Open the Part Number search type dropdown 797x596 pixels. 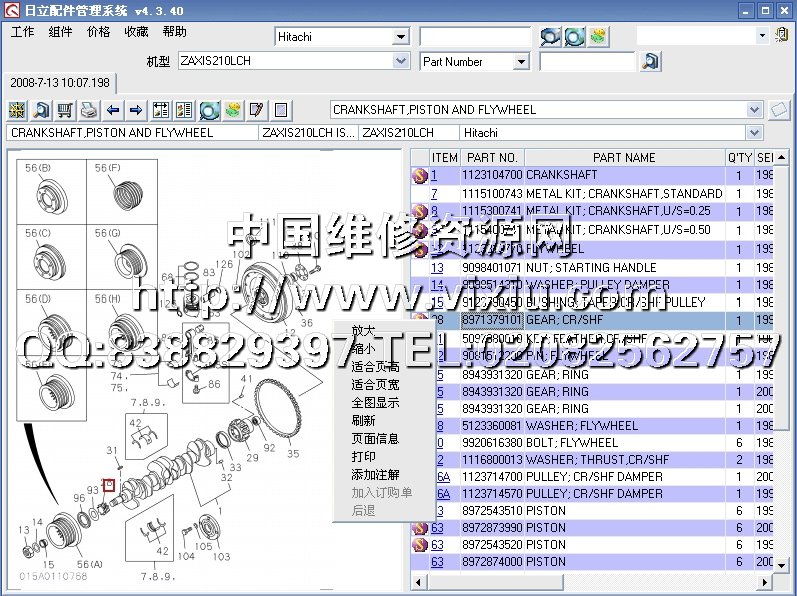point(520,62)
